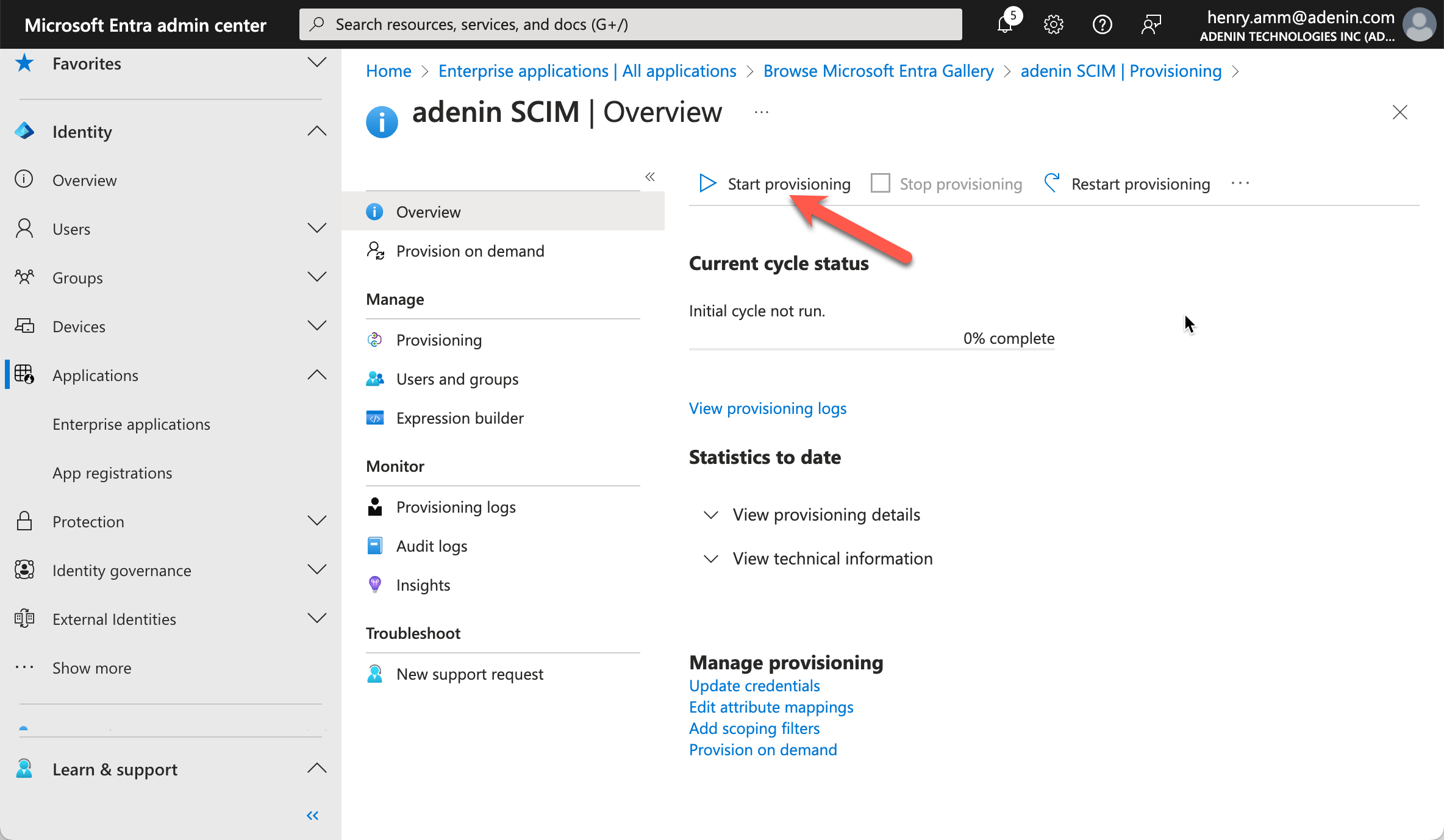The width and height of the screenshot is (1444, 840).
Task: Click the Audit logs icon
Action: click(375, 545)
